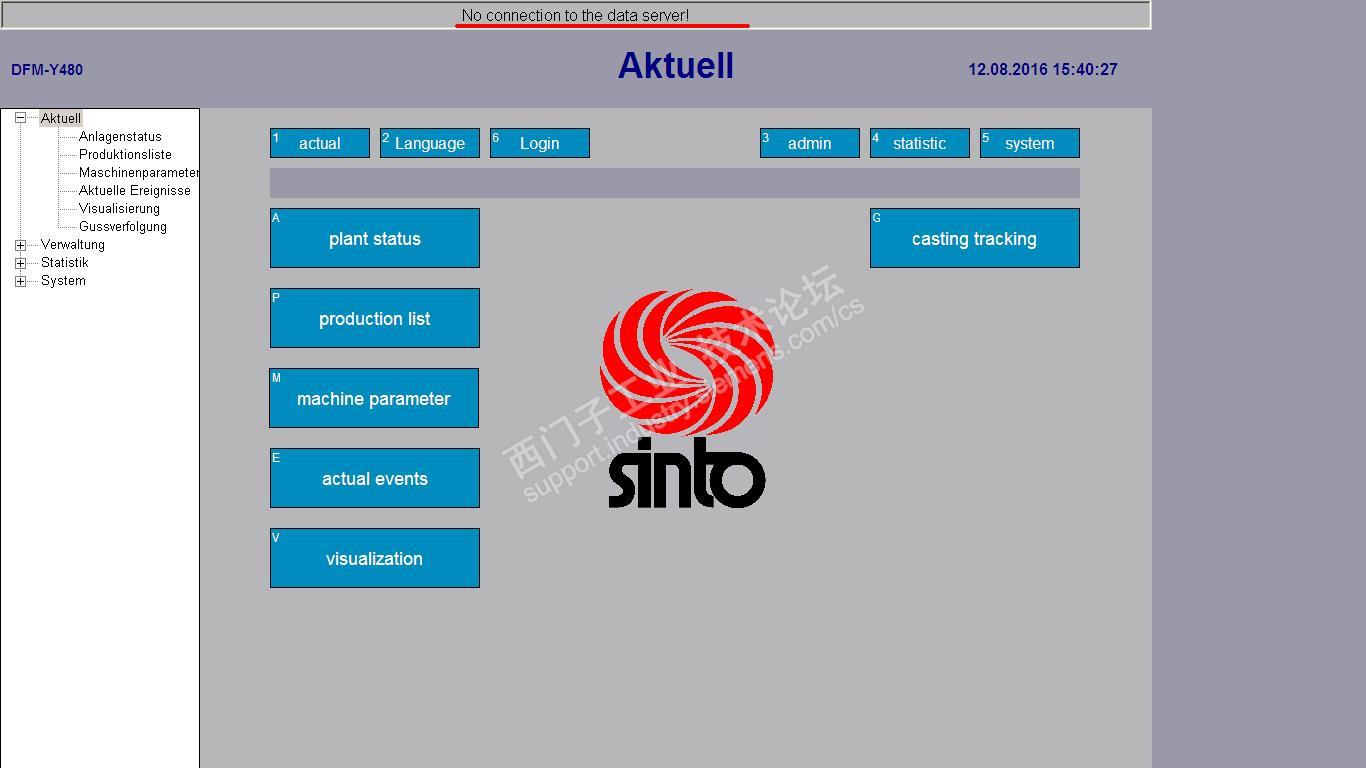Click the Sinto logo image
Image resolution: width=1366 pixels, height=768 pixels.
tap(687, 398)
